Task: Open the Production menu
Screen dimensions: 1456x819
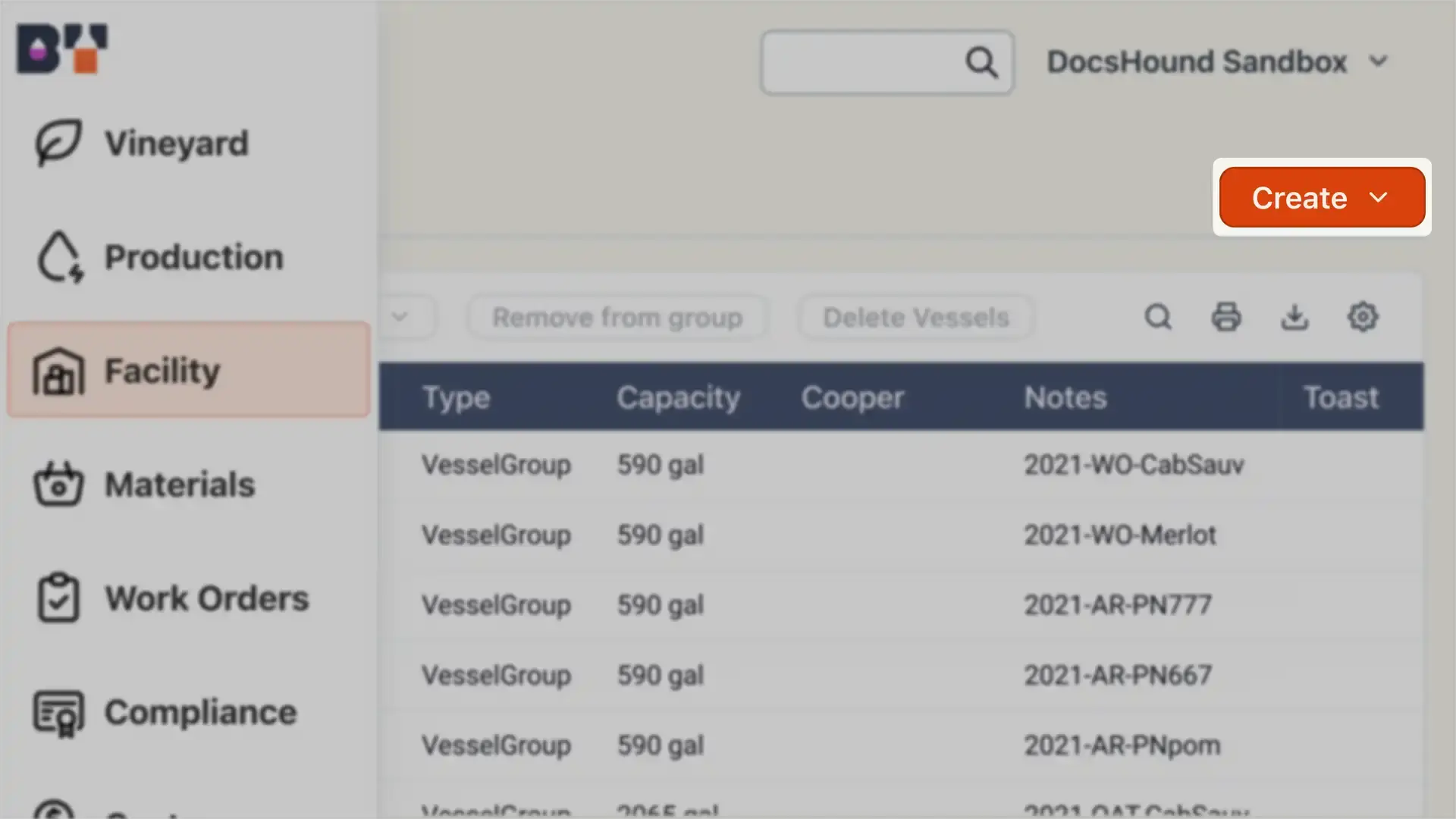Action: click(193, 257)
